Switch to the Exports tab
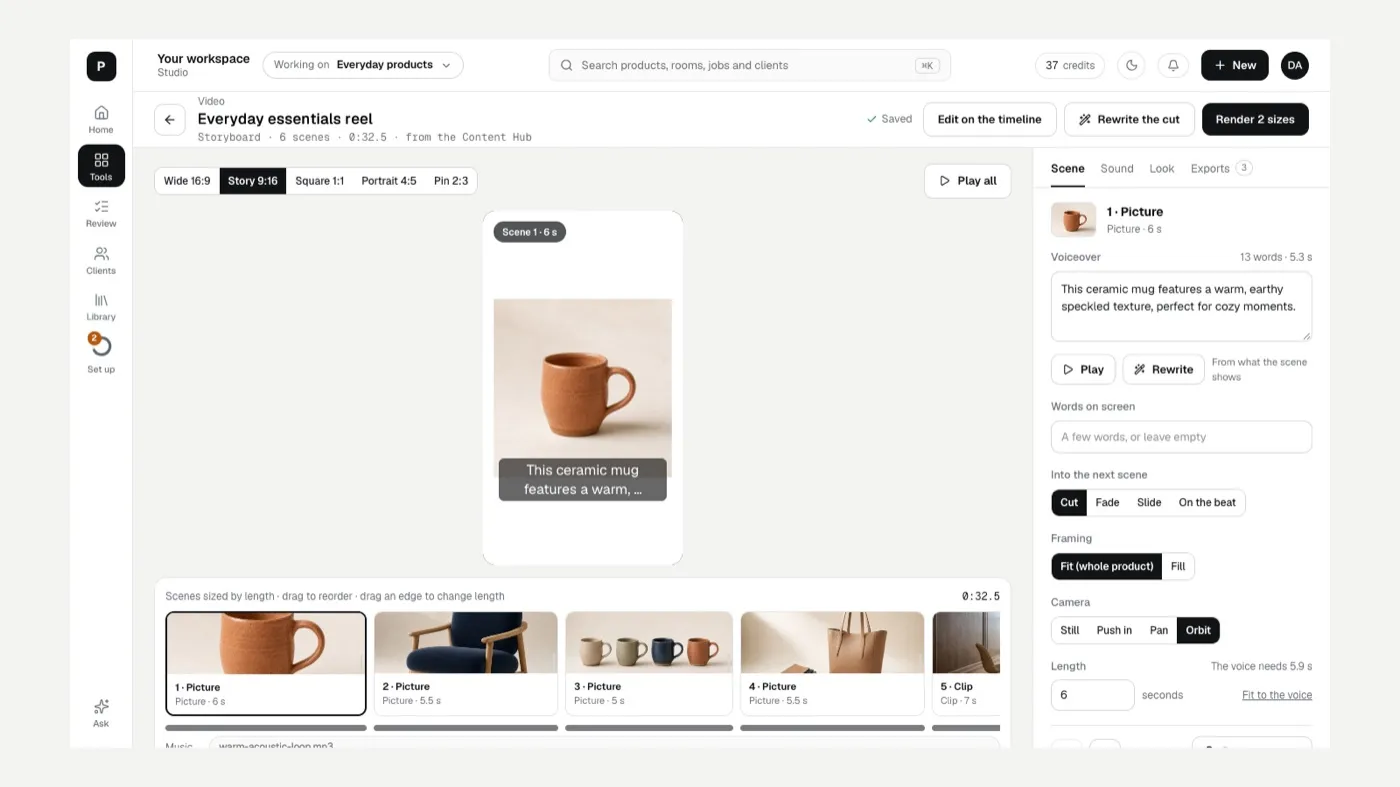 tap(1221, 168)
